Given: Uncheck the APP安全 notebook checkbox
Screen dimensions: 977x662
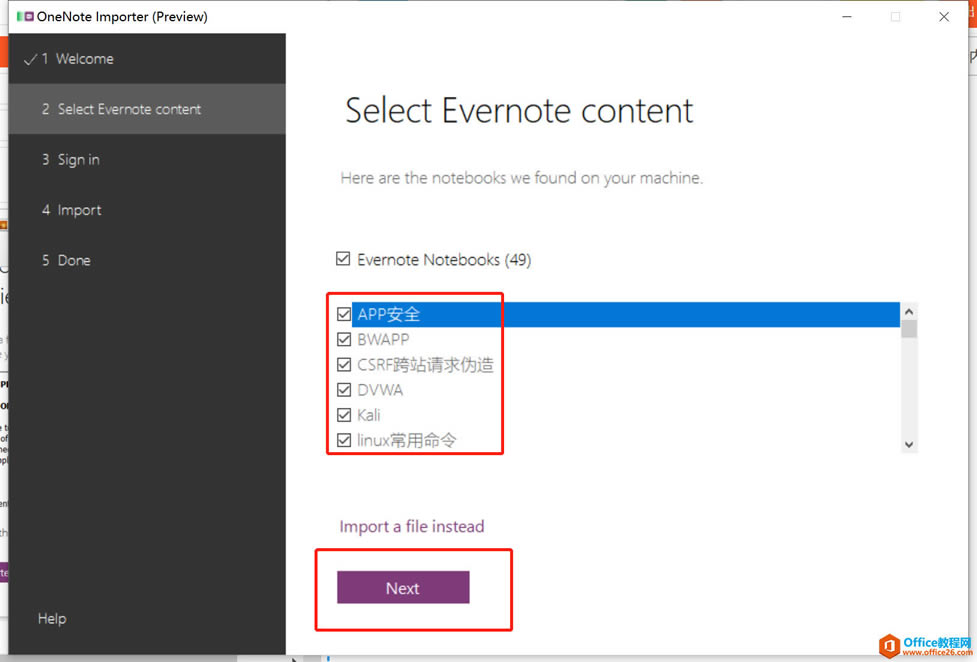Looking at the screenshot, I should 344,313.
